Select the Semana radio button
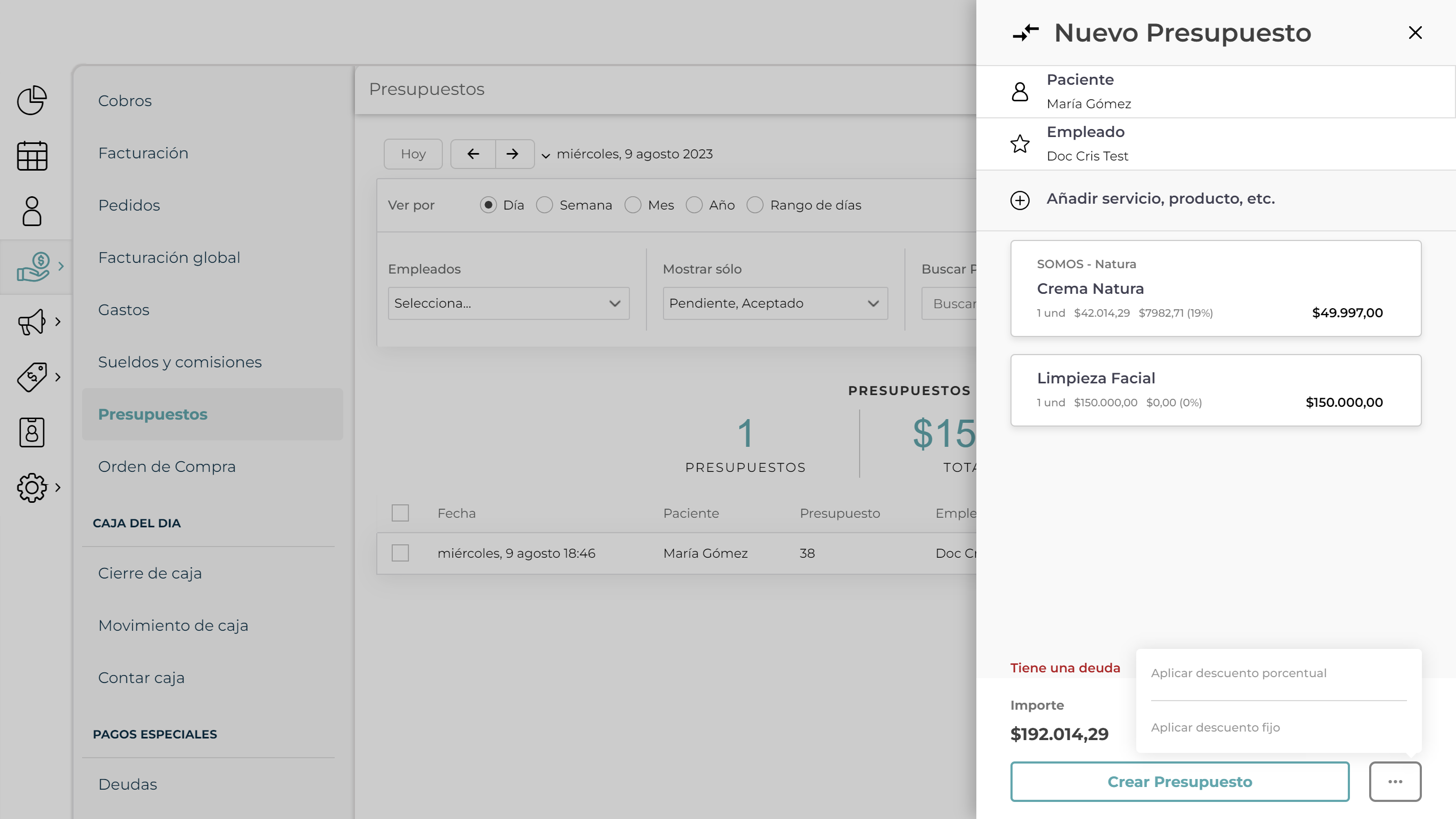 tap(544, 205)
